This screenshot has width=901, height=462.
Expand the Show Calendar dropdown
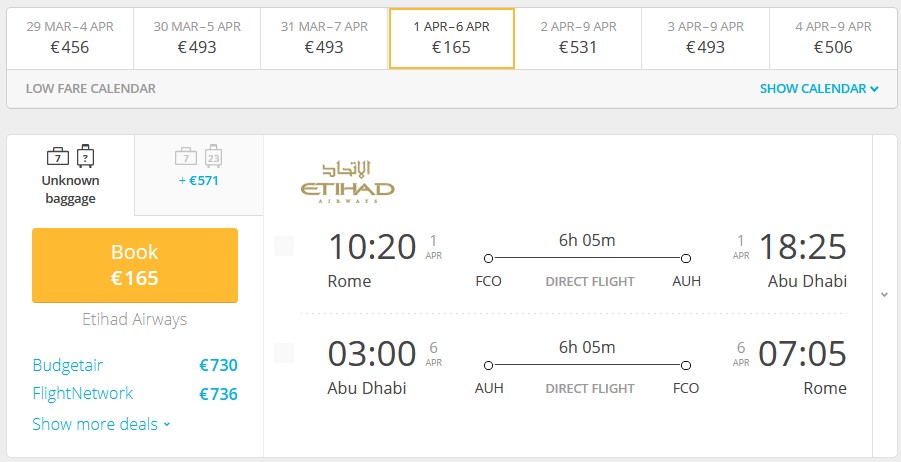tap(819, 88)
